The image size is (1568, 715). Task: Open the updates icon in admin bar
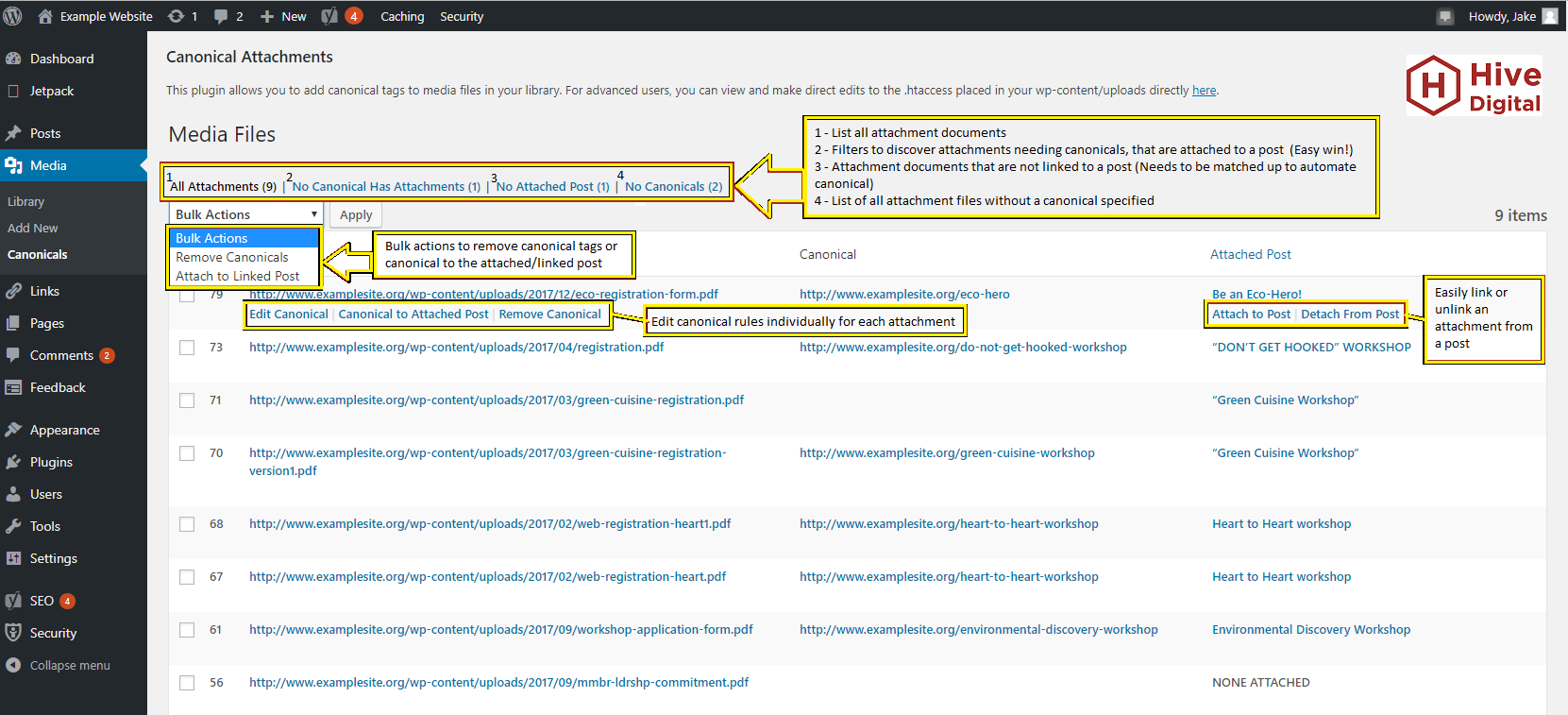pyautogui.click(x=176, y=16)
